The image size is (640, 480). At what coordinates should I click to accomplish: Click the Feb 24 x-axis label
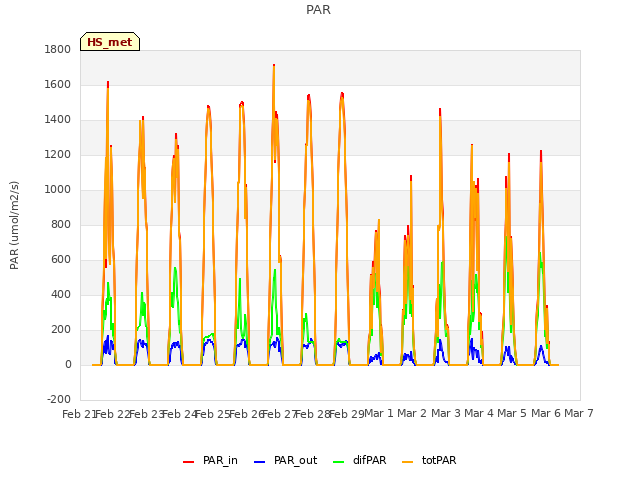(180, 414)
